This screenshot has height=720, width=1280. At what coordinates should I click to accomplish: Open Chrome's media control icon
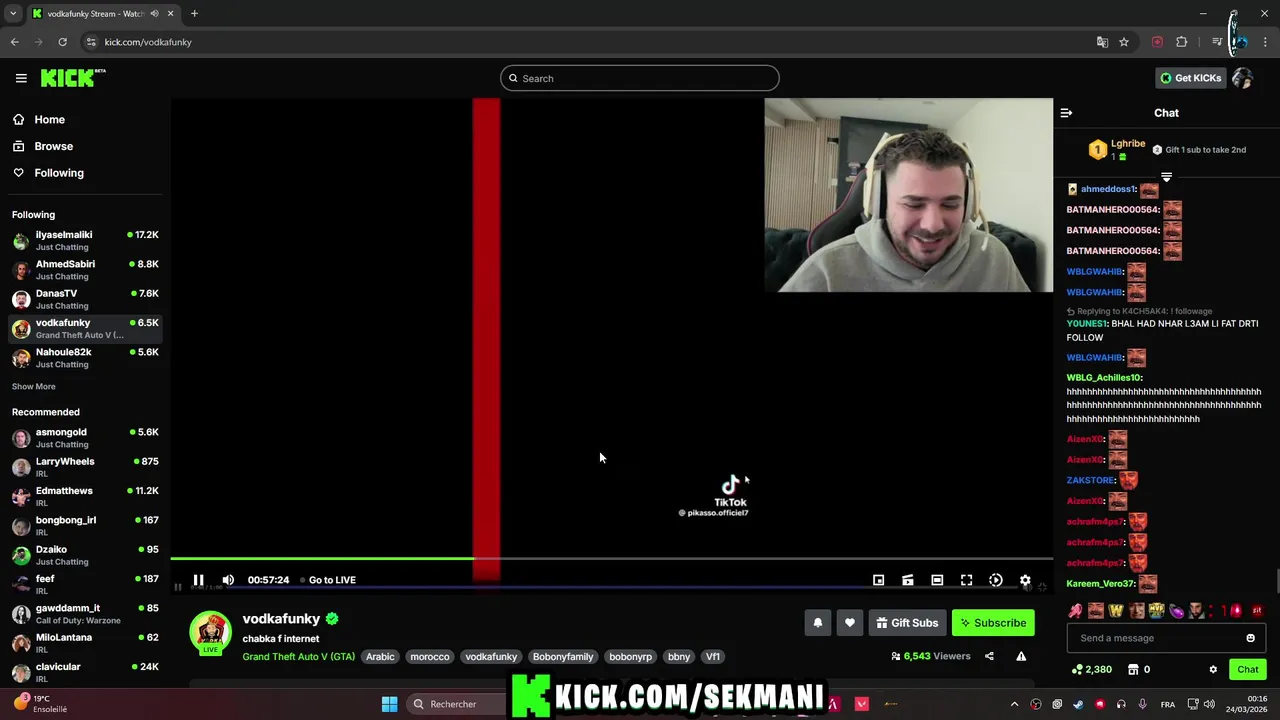click(x=1217, y=42)
